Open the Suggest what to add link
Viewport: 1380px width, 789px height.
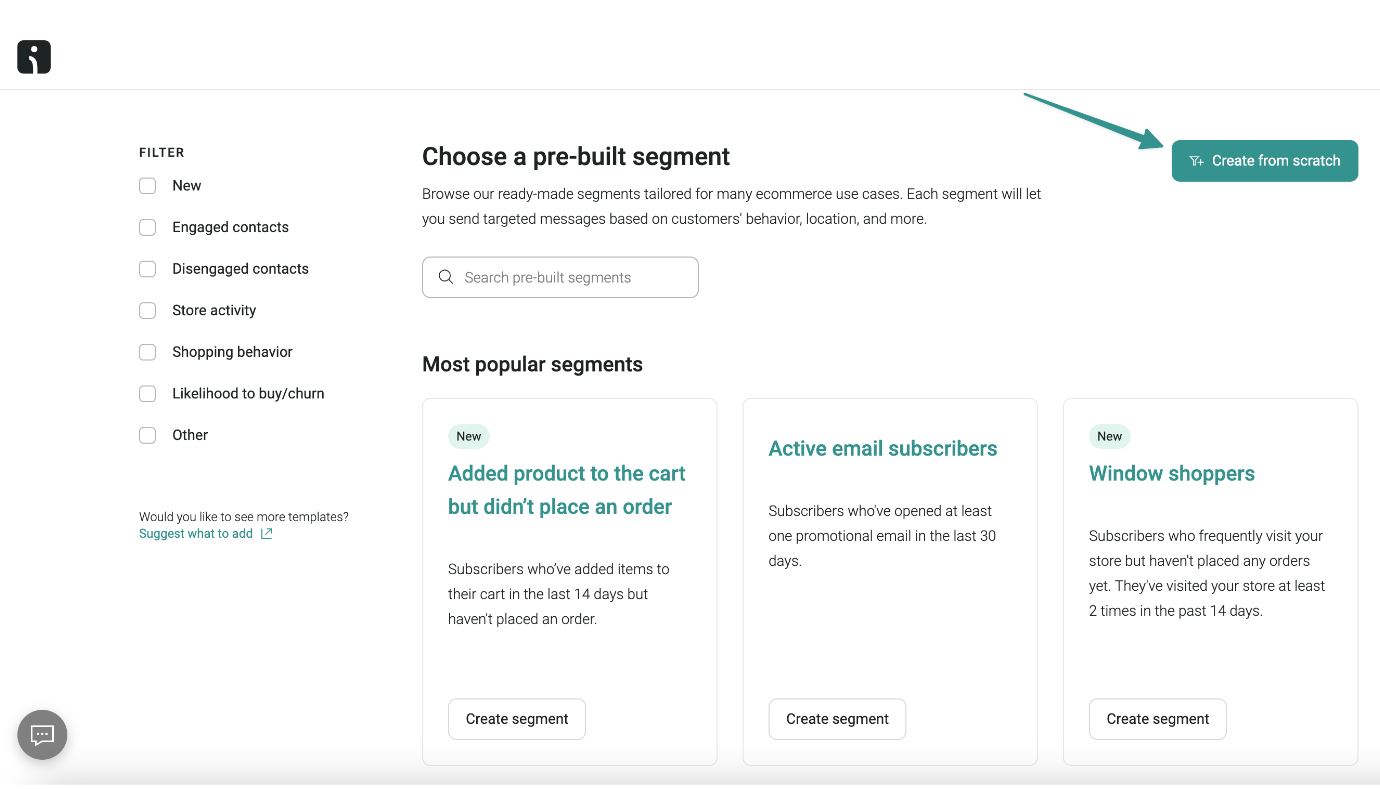(196, 533)
